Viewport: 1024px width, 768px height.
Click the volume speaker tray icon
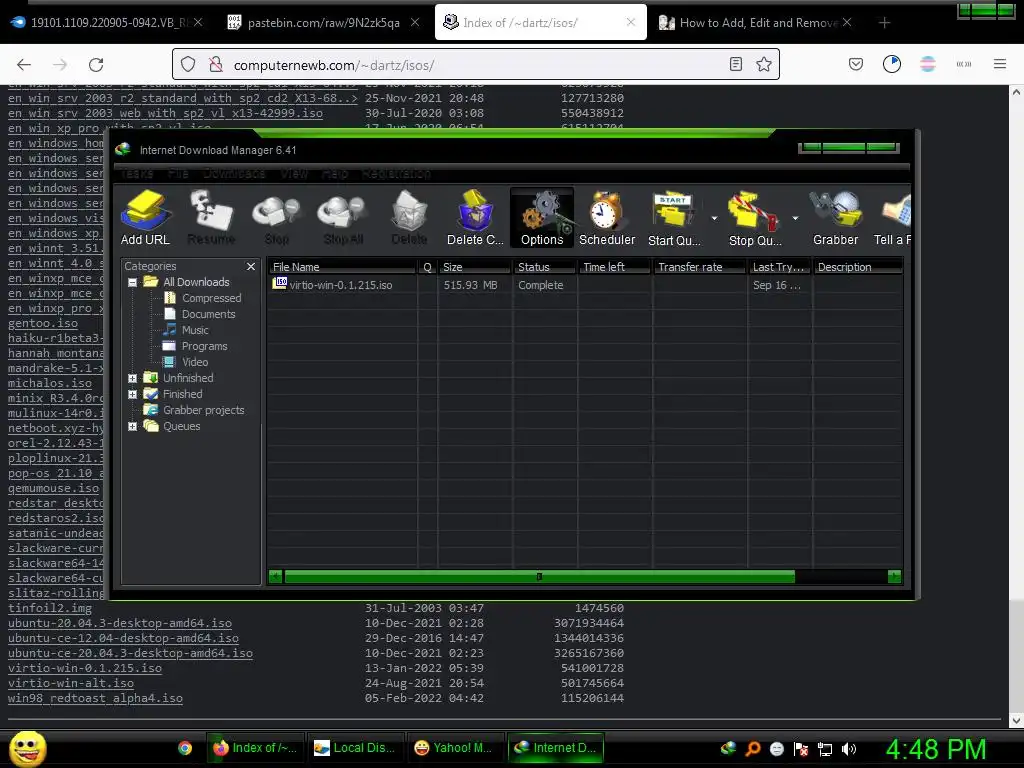click(x=849, y=749)
